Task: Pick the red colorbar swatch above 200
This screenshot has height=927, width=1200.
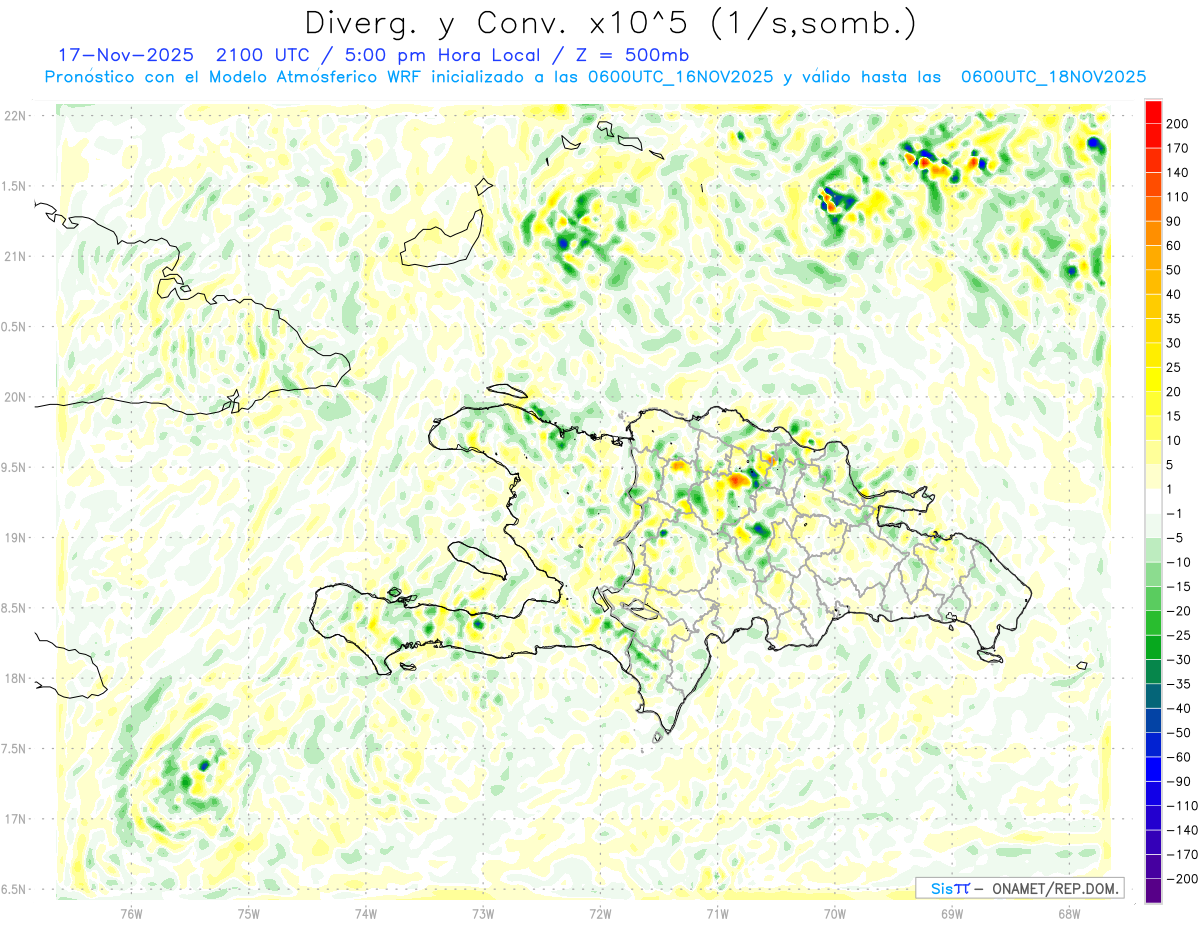Action: (1154, 112)
